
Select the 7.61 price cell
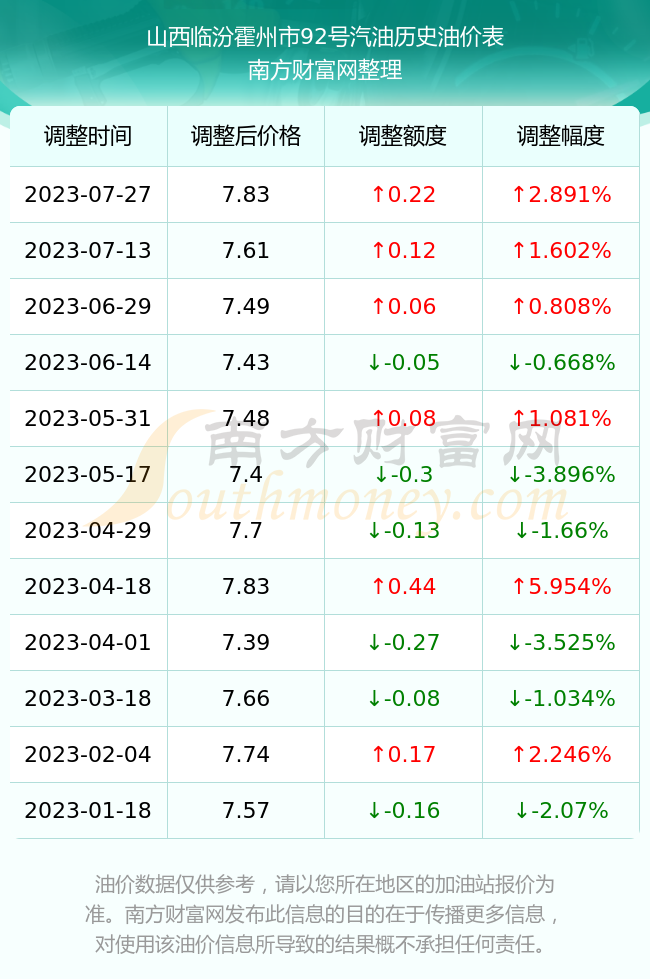coord(246,251)
